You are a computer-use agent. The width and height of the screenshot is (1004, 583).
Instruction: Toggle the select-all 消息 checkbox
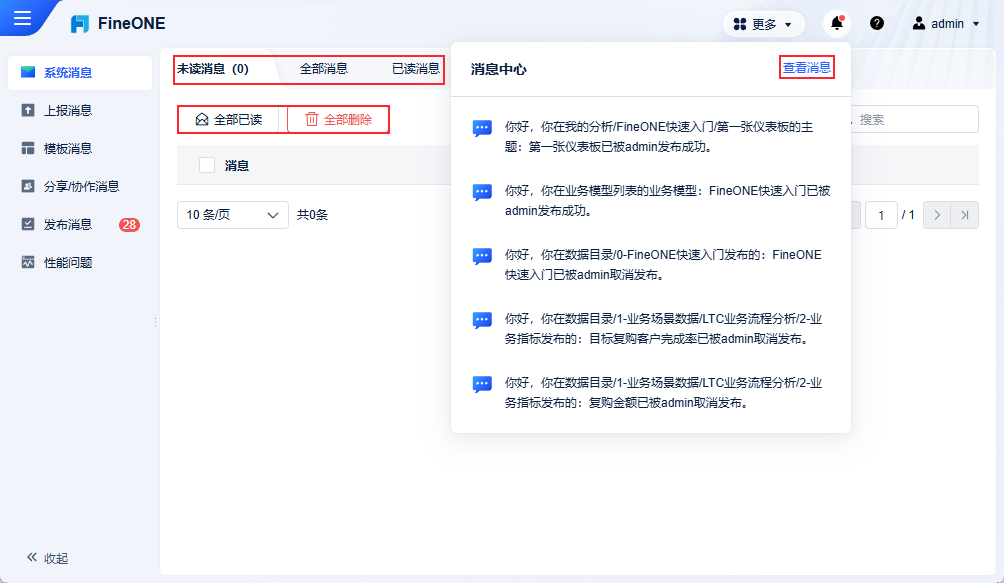tap(207, 165)
